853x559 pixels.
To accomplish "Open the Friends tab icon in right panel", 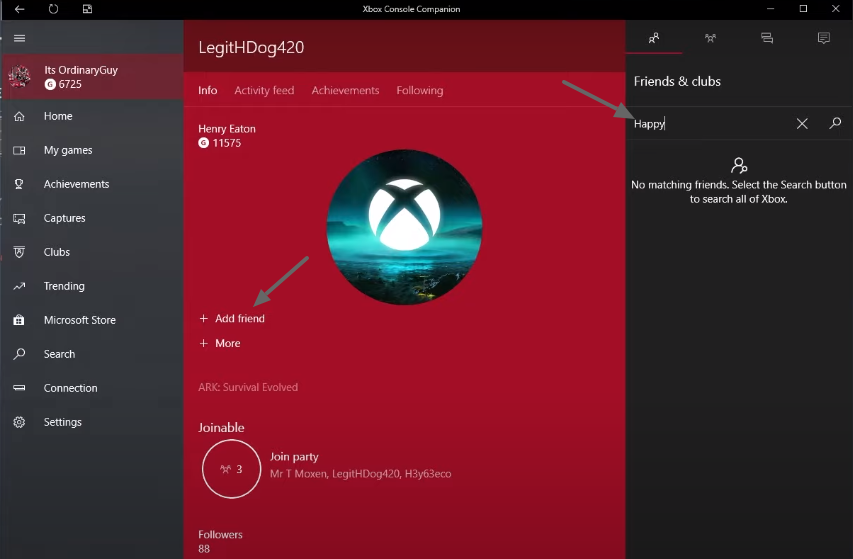I will 654,38.
